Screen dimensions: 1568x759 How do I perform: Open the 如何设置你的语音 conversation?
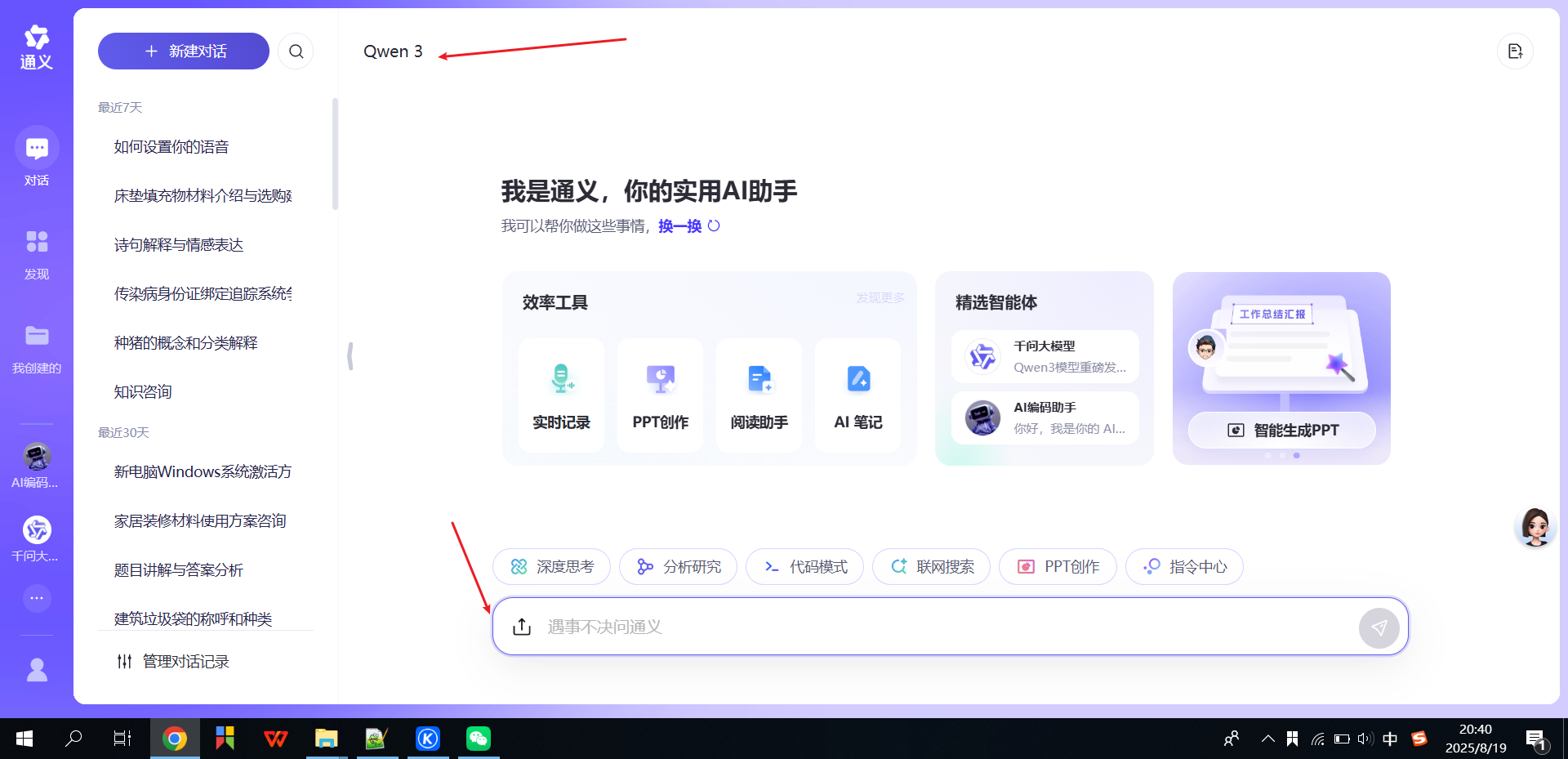pyautogui.click(x=171, y=147)
